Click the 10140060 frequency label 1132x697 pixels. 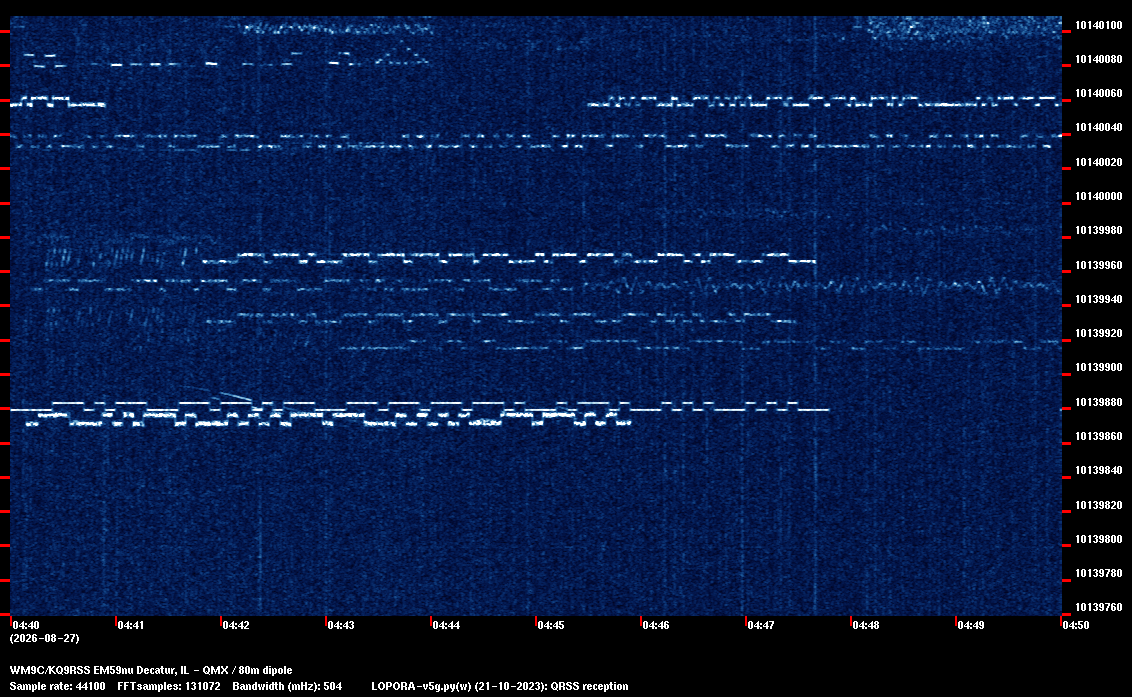[x=1099, y=93]
